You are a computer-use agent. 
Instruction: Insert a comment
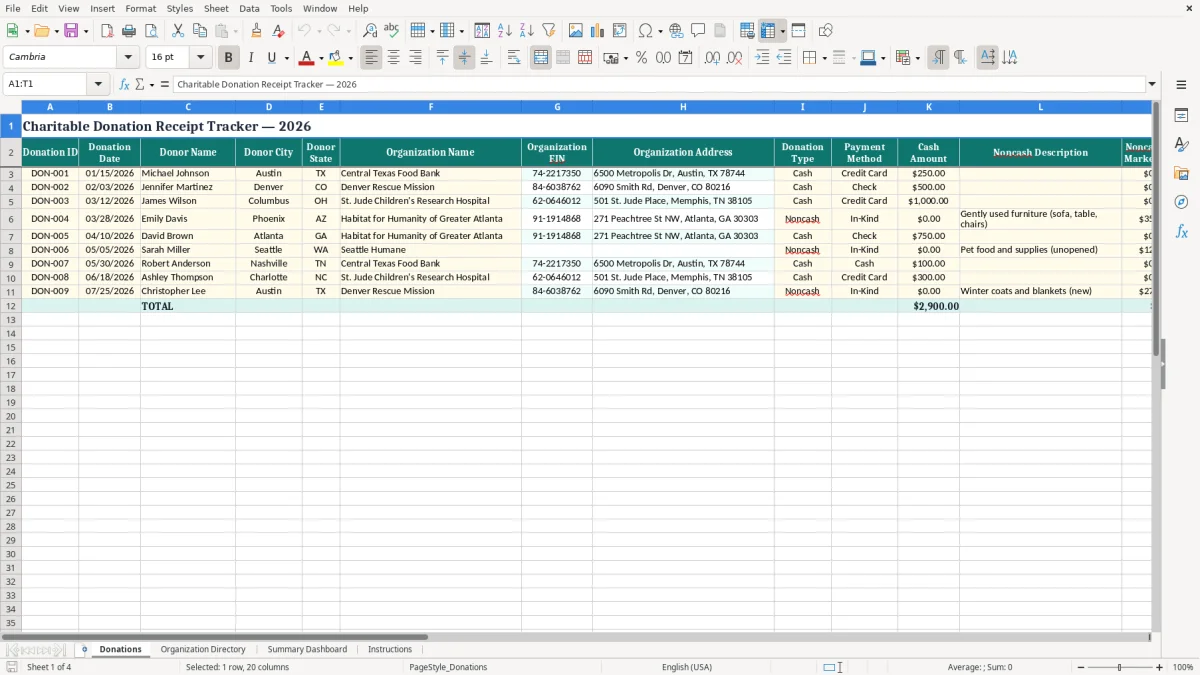tap(698, 31)
